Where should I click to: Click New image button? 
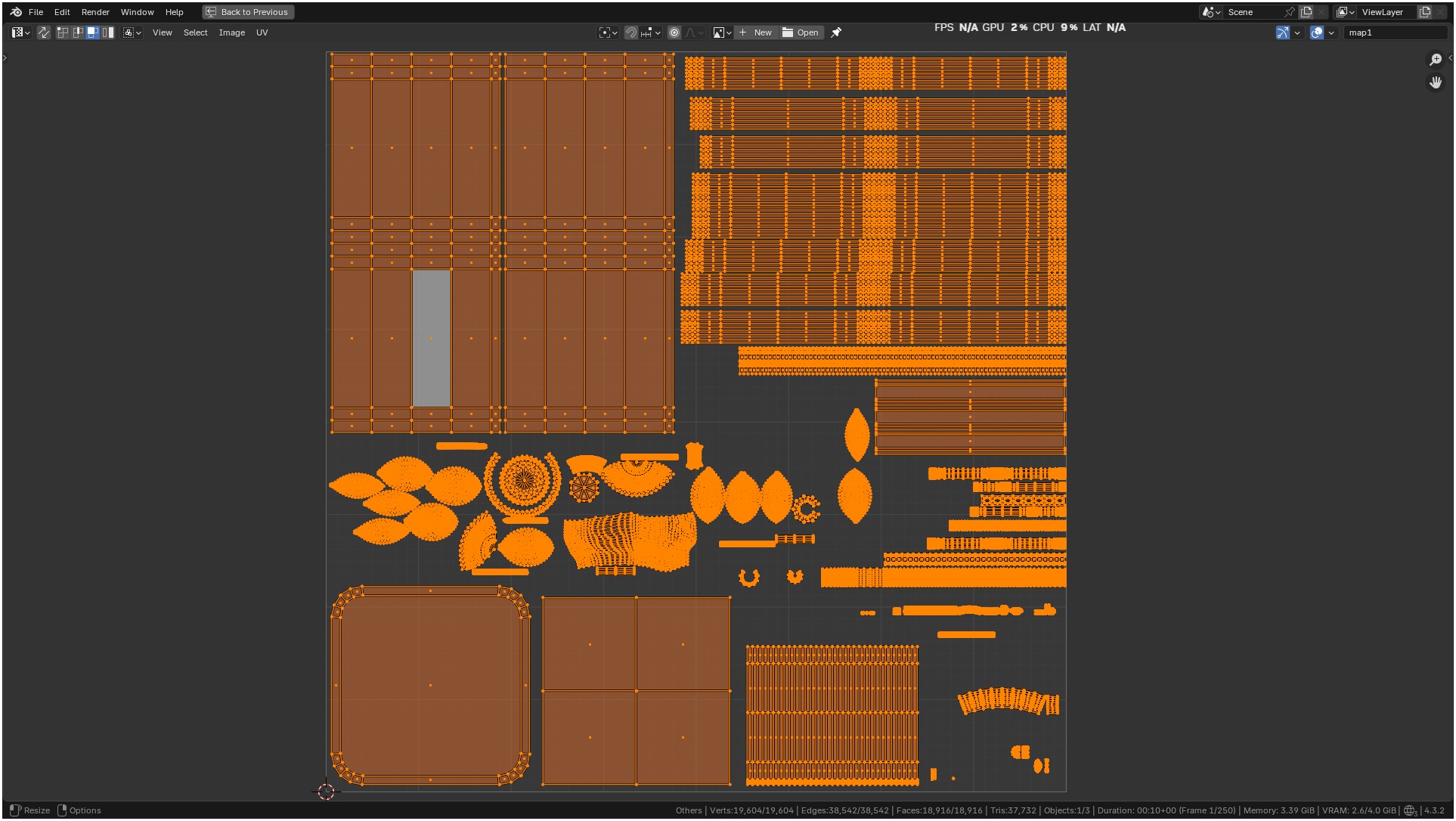[x=755, y=33]
